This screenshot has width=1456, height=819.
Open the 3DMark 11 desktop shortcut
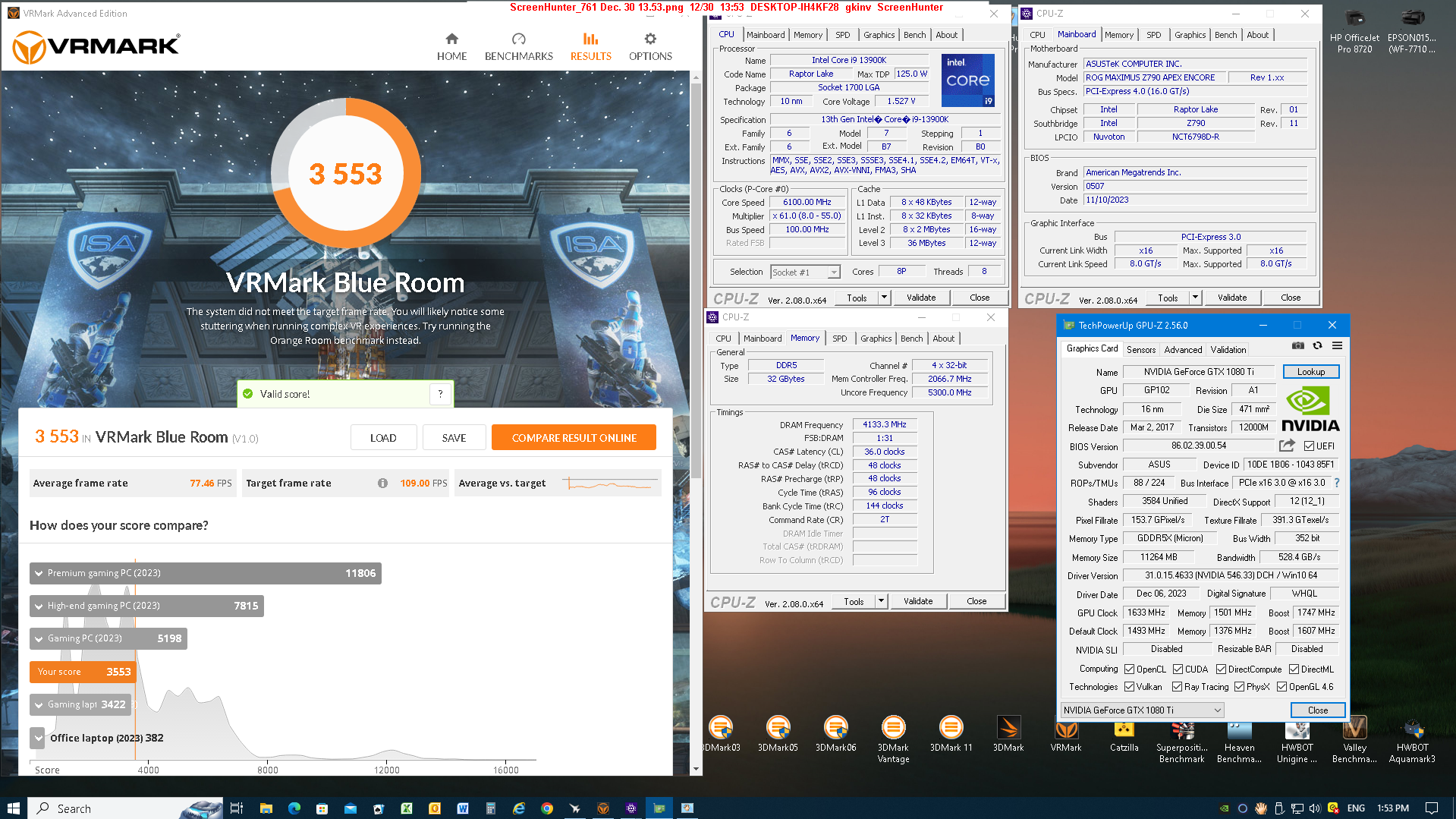tap(951, 734)
